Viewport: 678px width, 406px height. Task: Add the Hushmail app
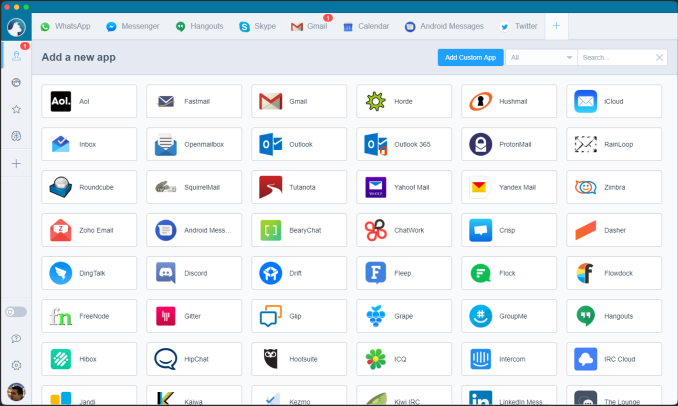[x=509, y=101]
